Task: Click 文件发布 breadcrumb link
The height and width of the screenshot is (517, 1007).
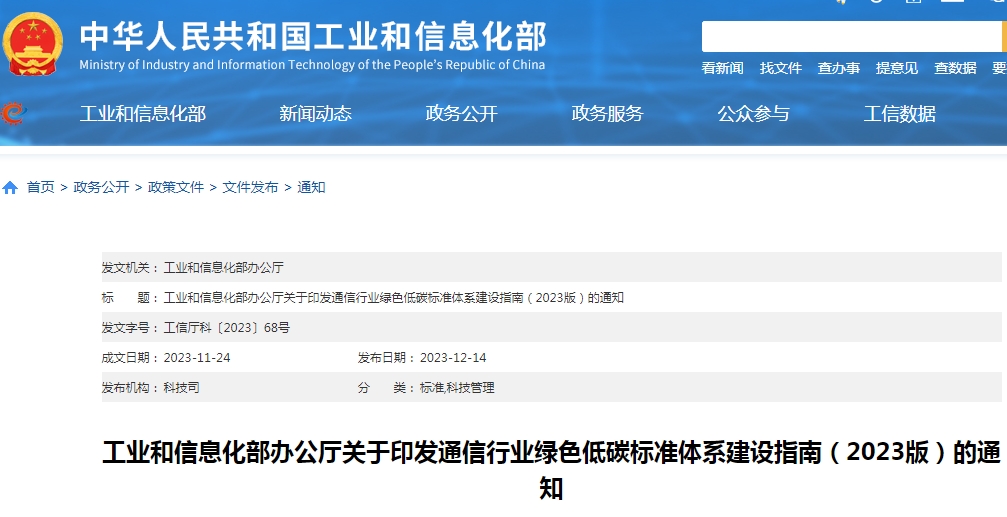Action: point(250,188)
